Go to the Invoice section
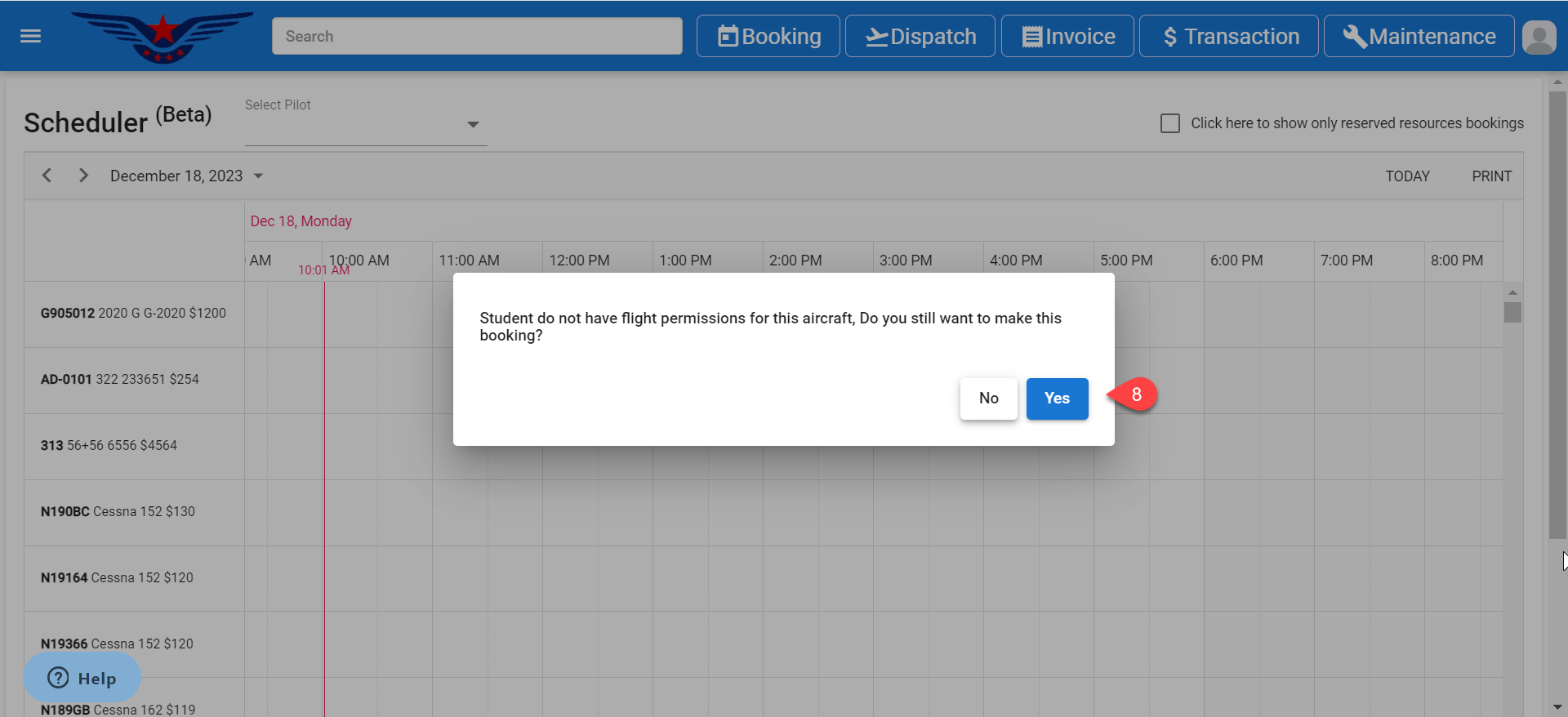Screen dimensions: 1568x717 [1067, 37]
